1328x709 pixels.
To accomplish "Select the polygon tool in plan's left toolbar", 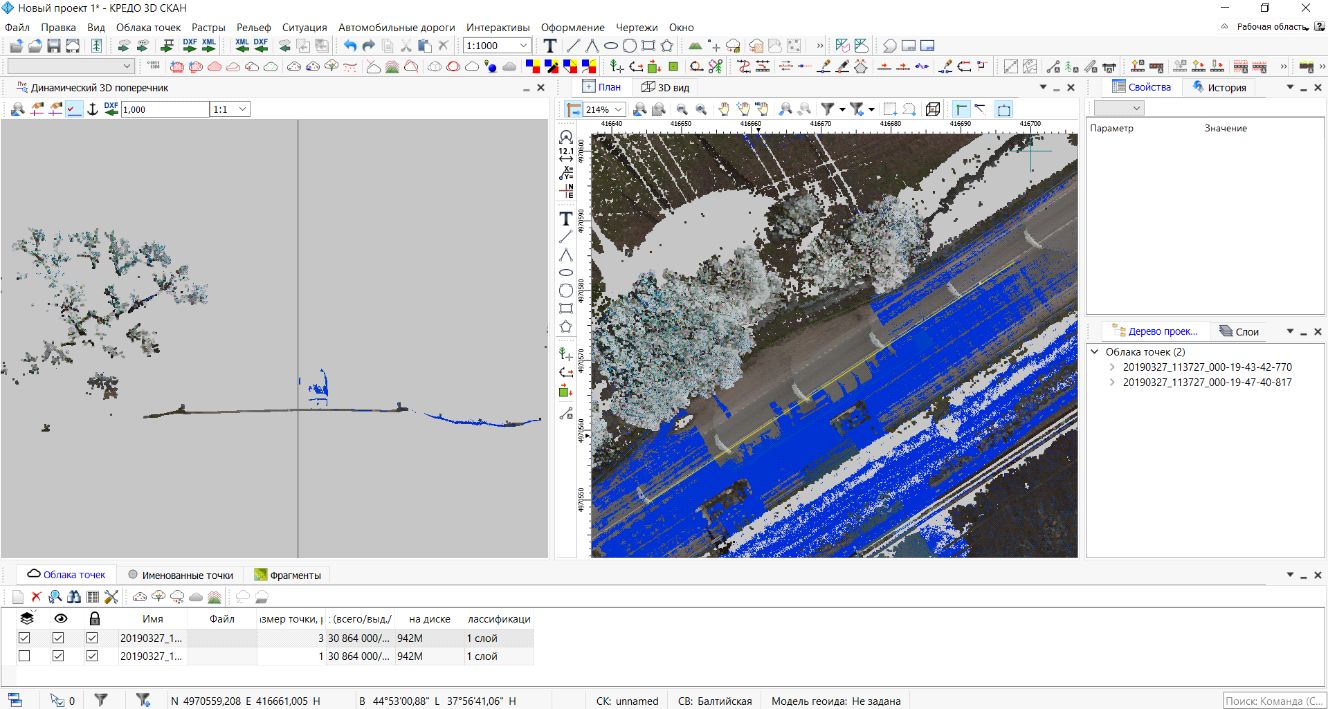I will point(566,326).
